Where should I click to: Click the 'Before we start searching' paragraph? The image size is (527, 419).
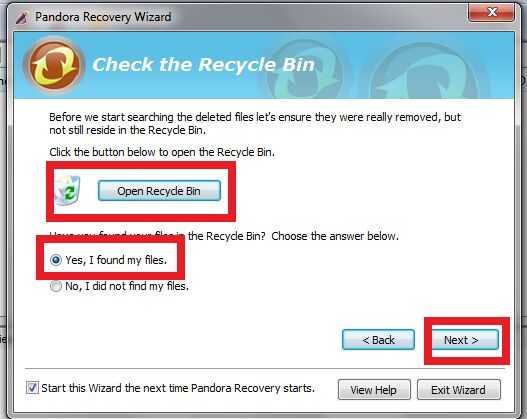pyautogui.click(x=255, y=123)
